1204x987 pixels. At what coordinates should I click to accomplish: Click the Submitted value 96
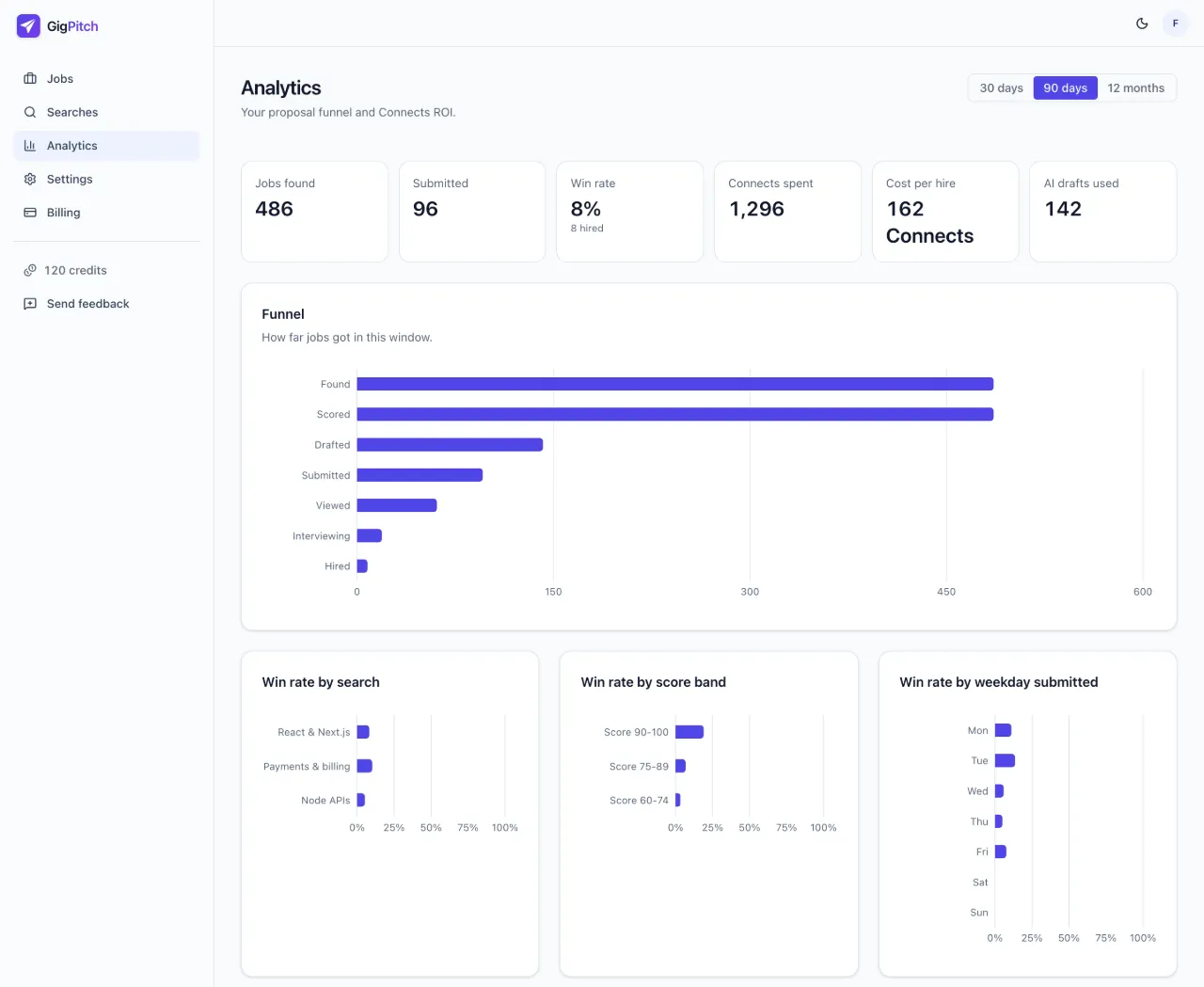pyautogui.click(x=425, y=209)
